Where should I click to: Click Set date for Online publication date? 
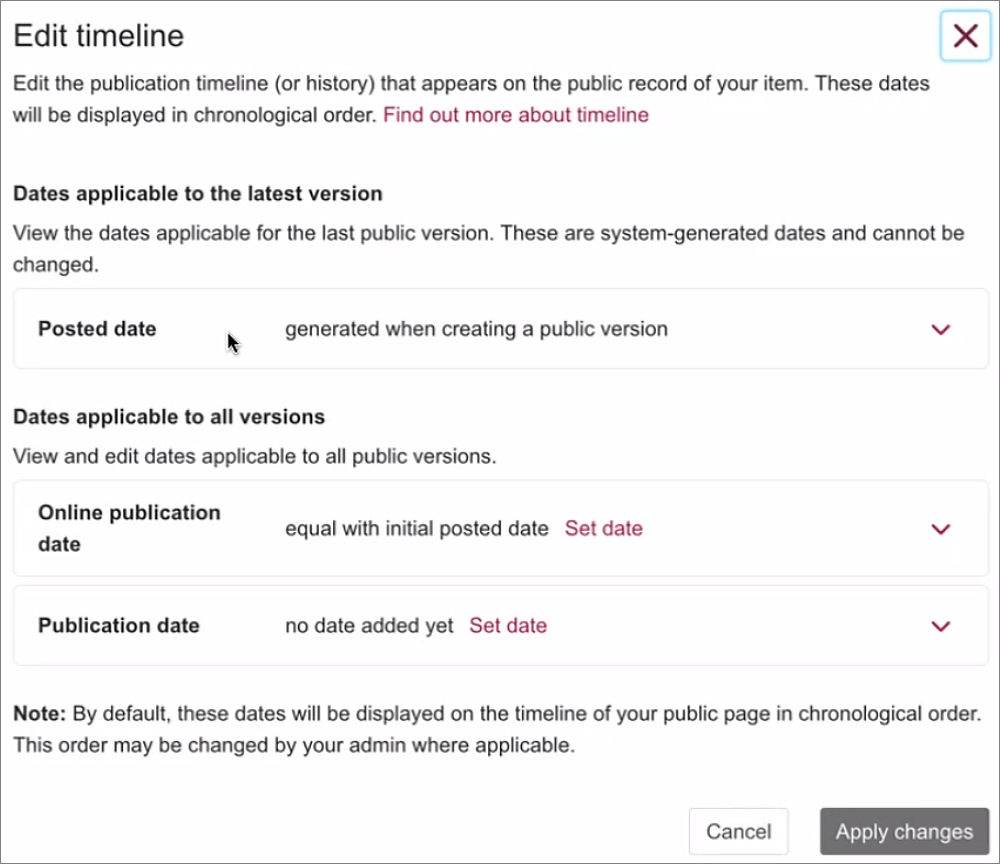pyautogui.click(x=603, y=529)
